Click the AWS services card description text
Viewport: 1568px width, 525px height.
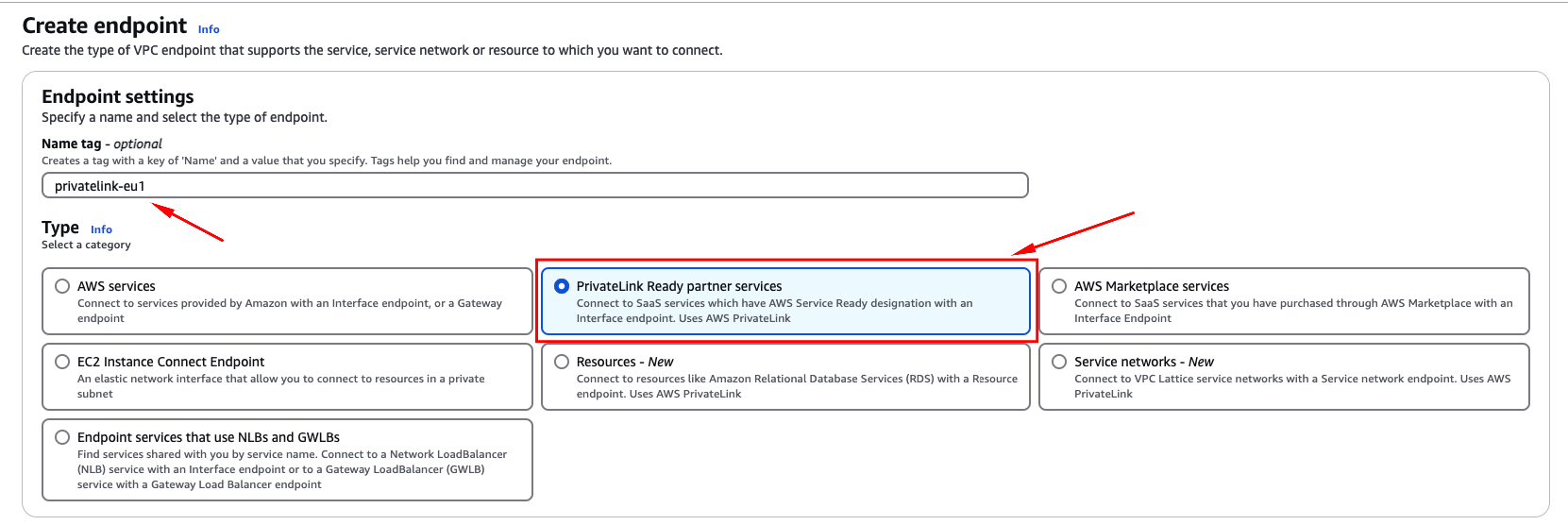click(289, 311)
